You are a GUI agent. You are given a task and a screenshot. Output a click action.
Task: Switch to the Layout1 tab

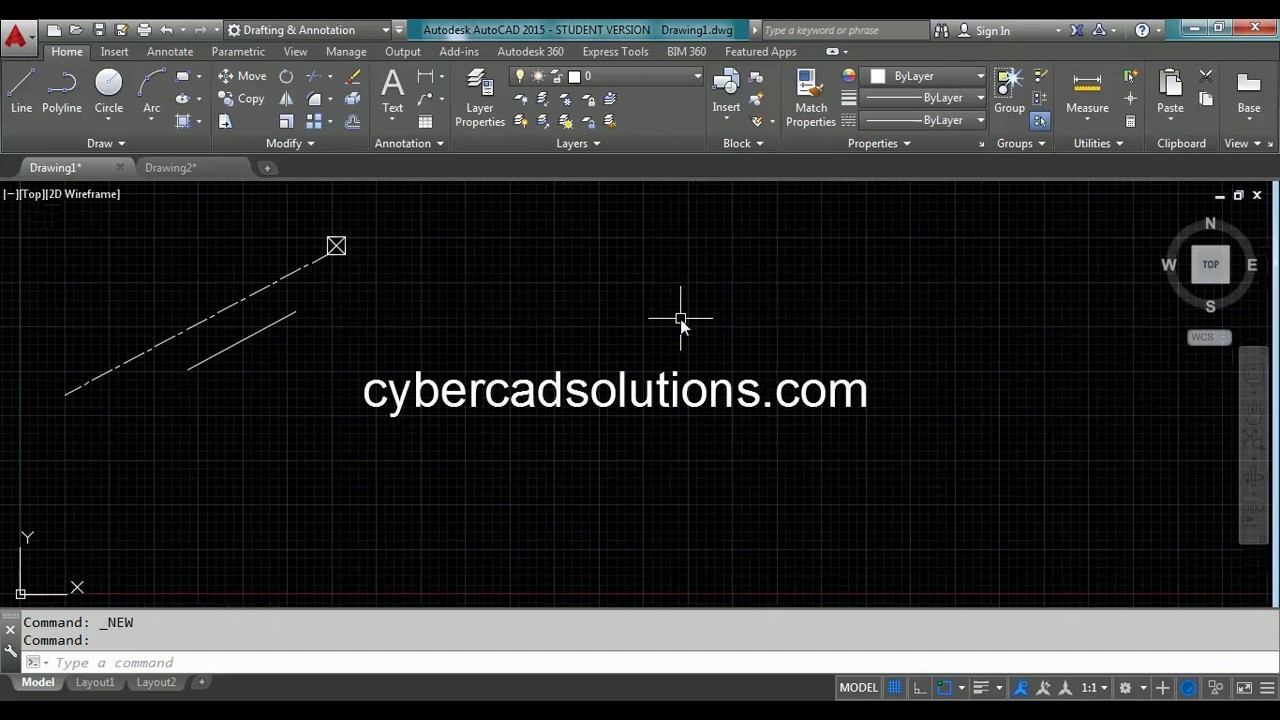(95, 682)
